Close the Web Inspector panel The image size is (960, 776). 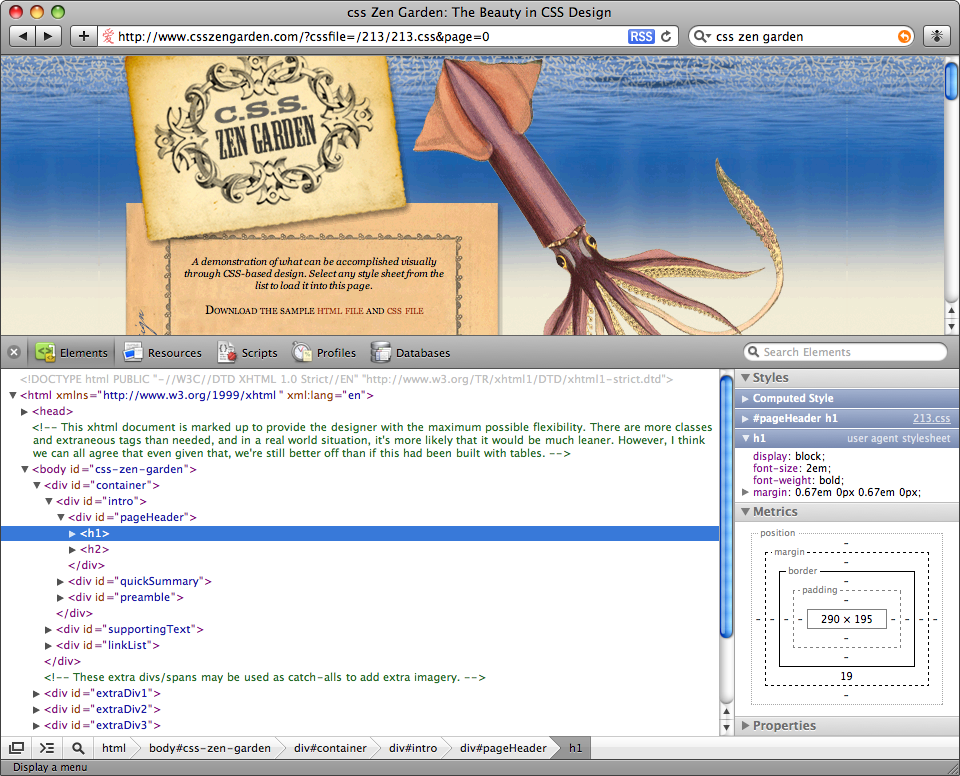pos(14,352)
